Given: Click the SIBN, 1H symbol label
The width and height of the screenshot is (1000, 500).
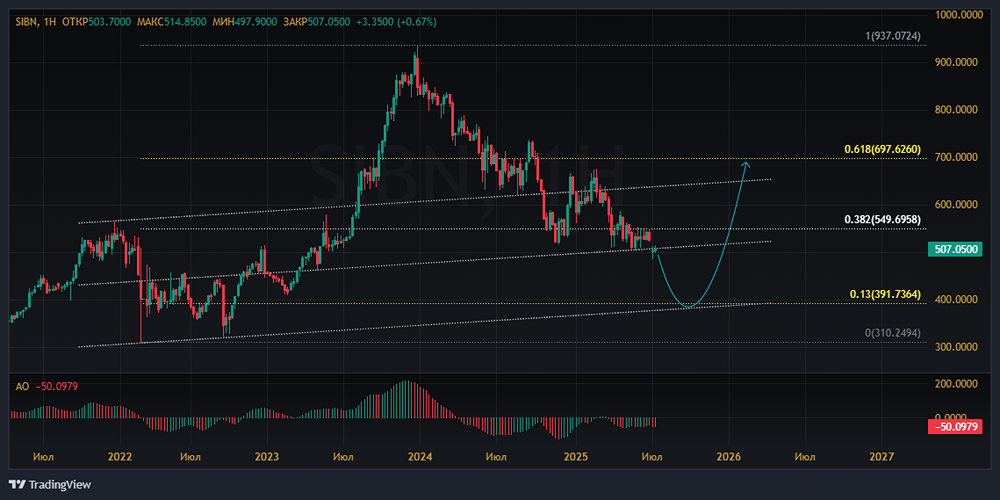Looking at the screenshot, I should (x=36, y=22).
